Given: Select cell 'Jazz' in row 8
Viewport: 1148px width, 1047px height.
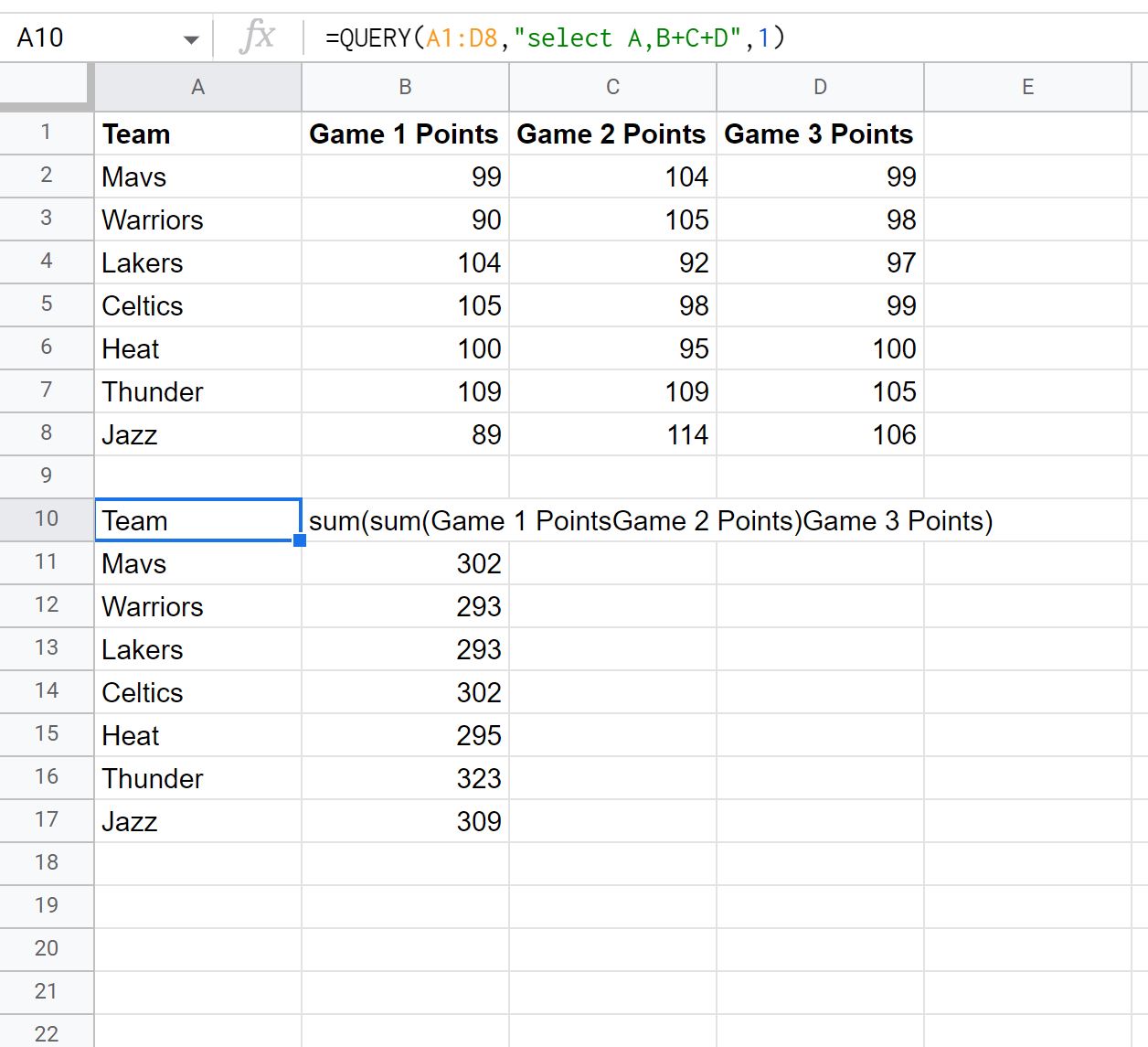Looking at the screenshot, I should coord(197,434).
